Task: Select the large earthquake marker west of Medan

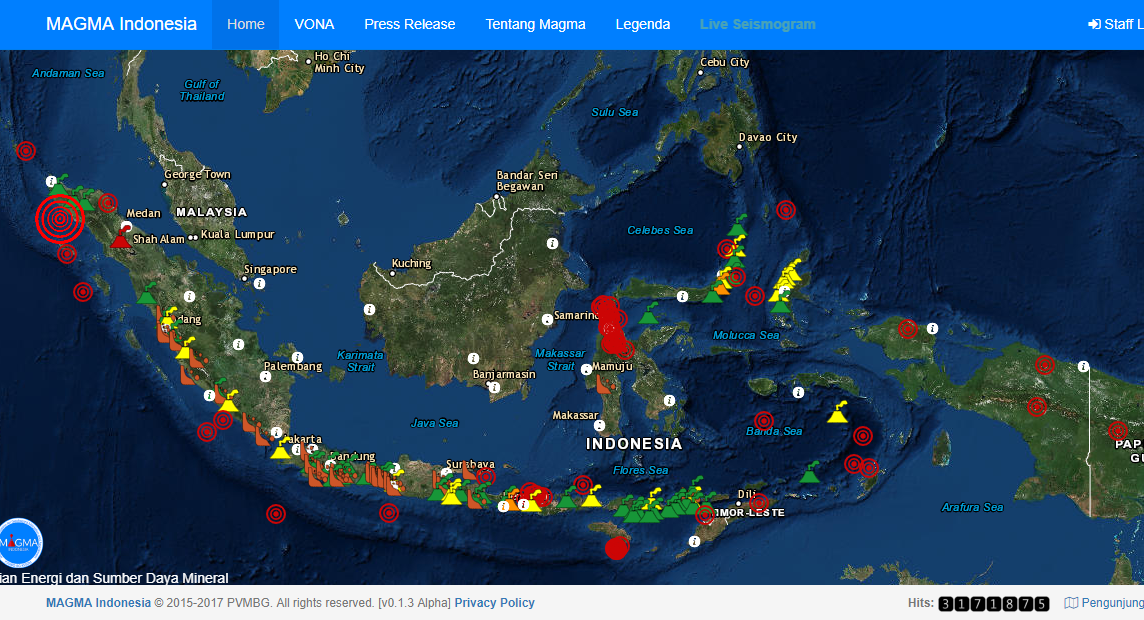Action: [60, 218]
